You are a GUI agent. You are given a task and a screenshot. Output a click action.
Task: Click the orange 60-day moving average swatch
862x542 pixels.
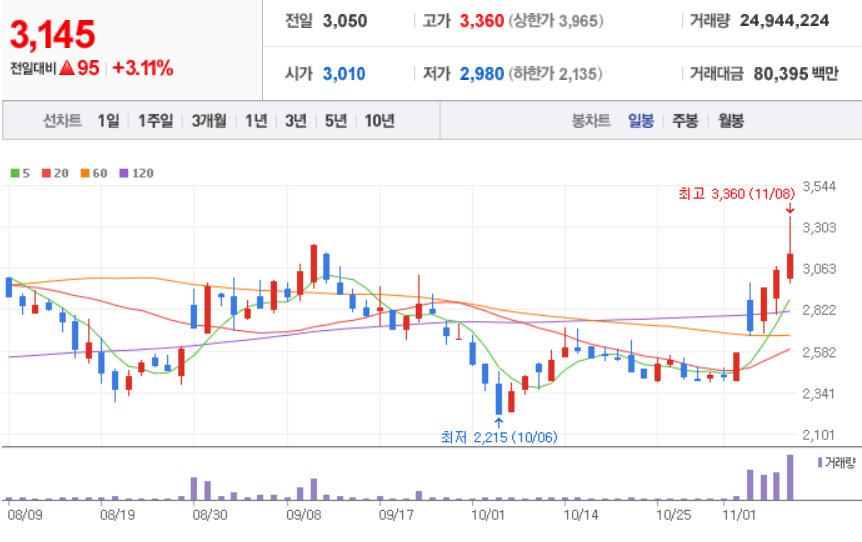pos(85,173)
